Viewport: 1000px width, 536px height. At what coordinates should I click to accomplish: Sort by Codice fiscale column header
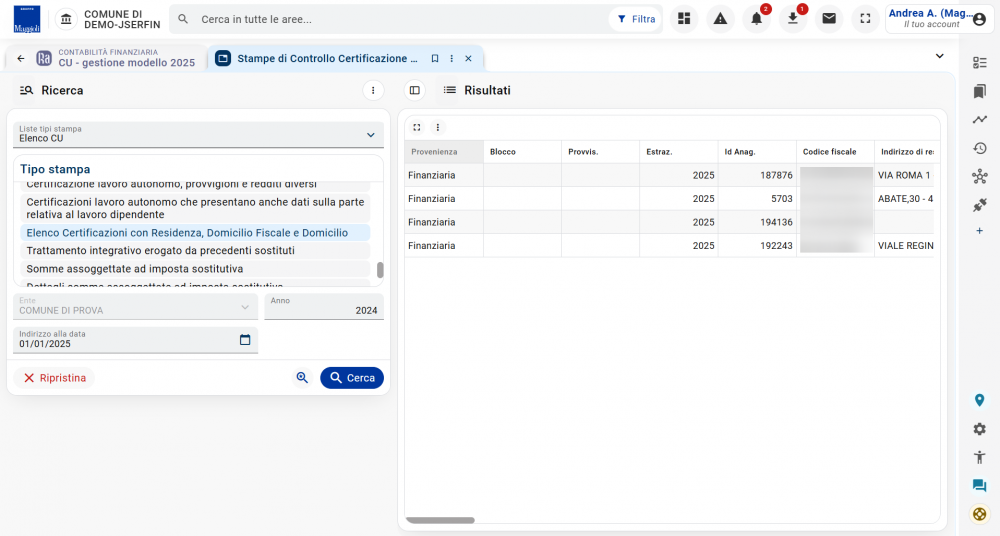[x=835, y=152]
